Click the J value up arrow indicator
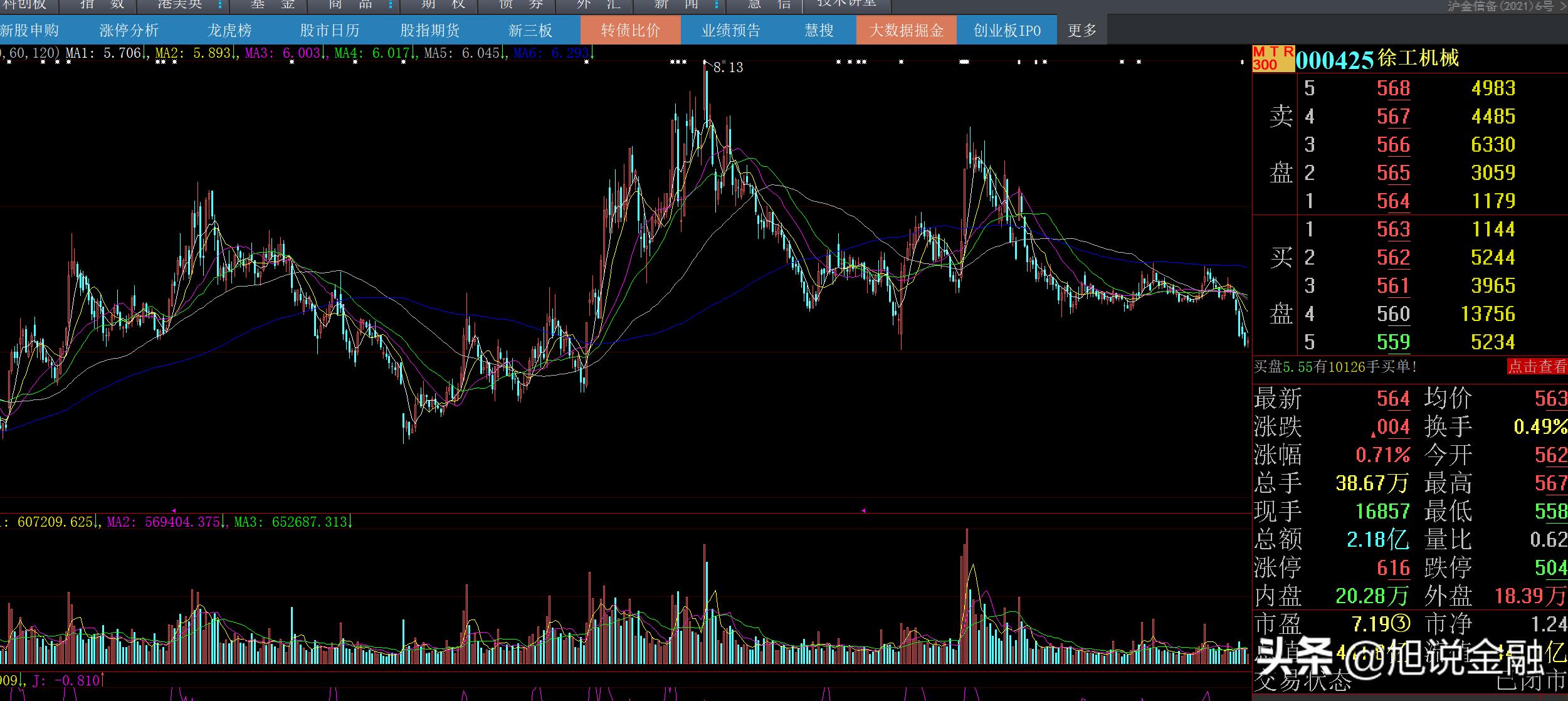 click(103, 680)
